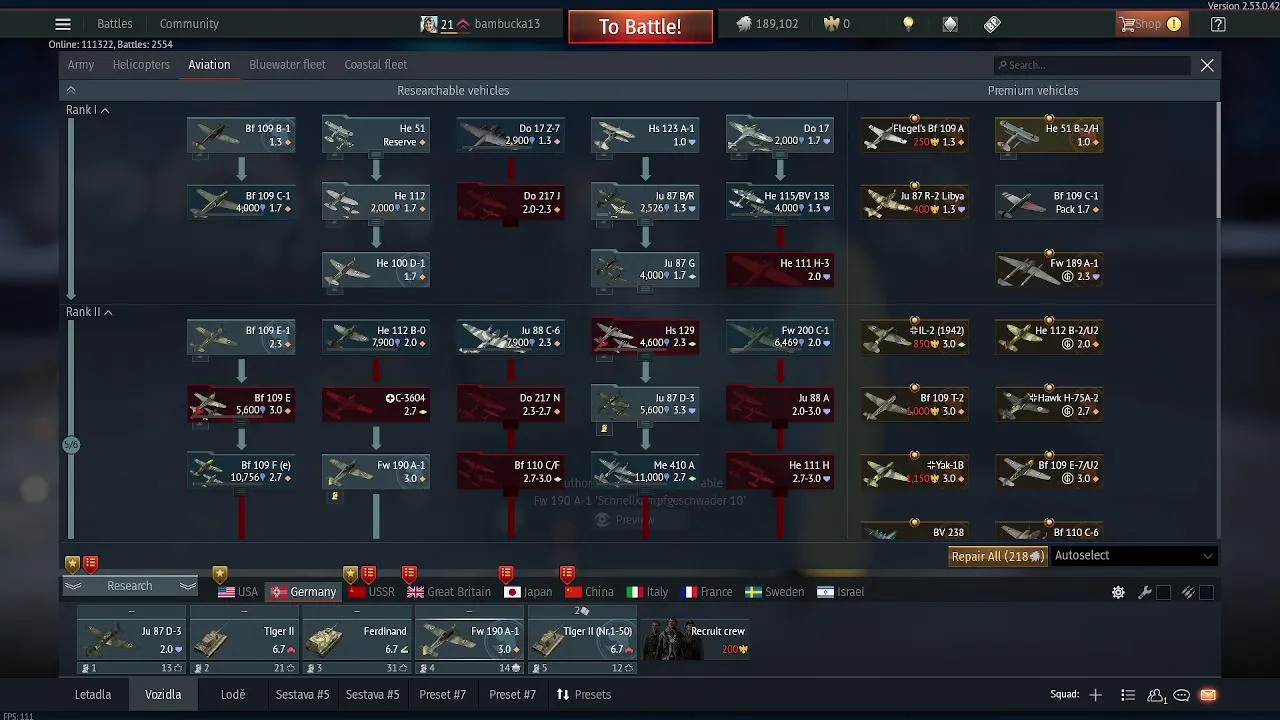Select the Letadla preset tab
The width and height of the screenshot is (1280, 720).
[93, 695]
